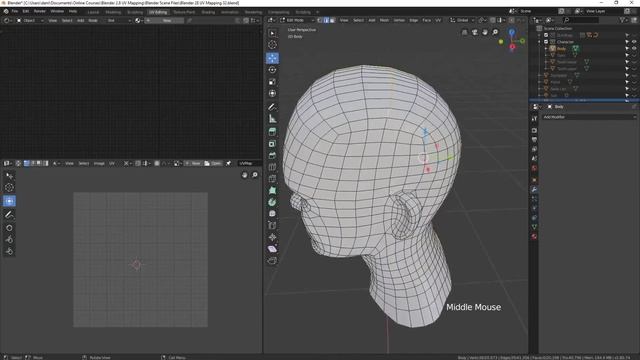640x360 pixels.
Task: Activate the Extrude Region tool
Action: click(x=272, y=132)
